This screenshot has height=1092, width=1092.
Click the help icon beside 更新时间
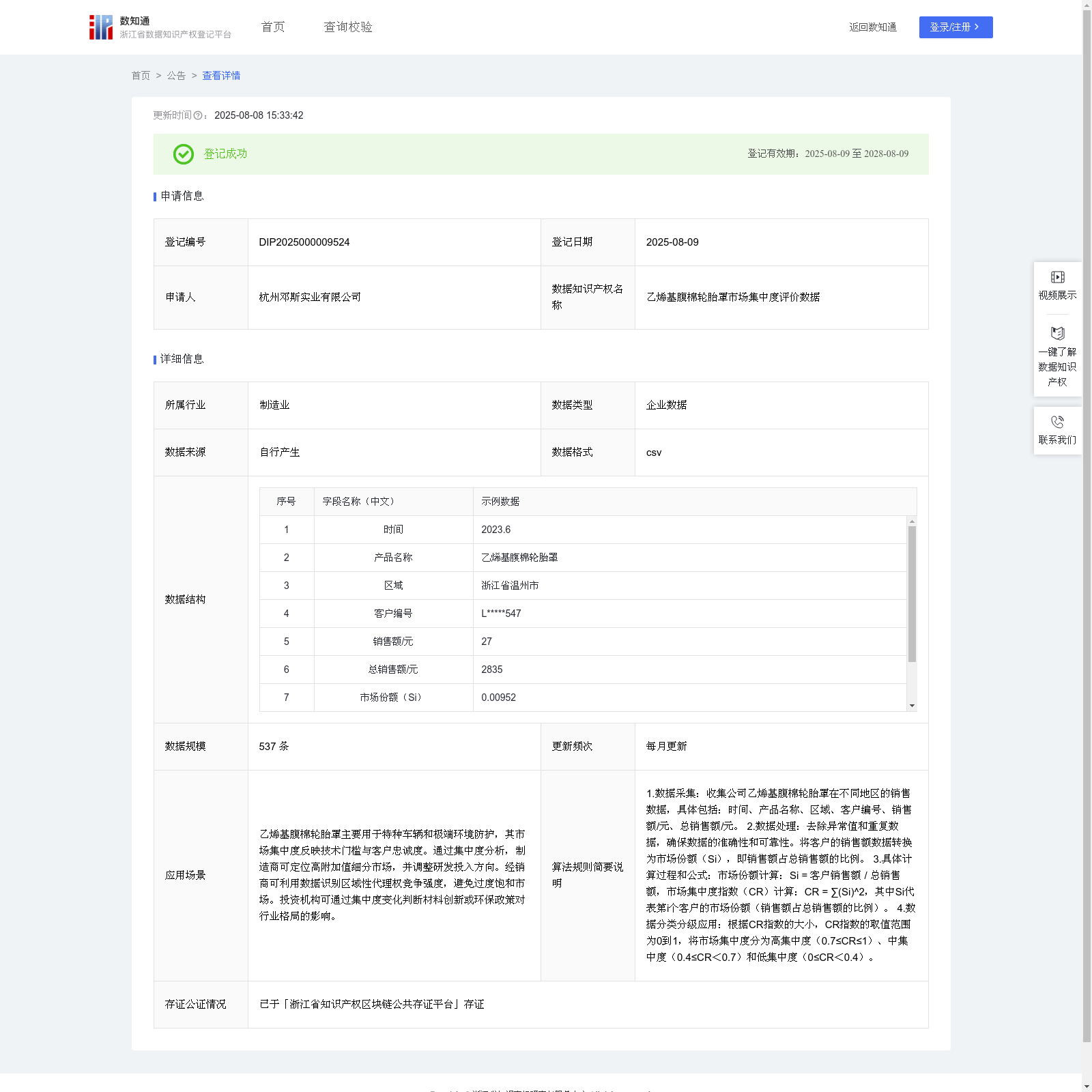click(198, 116)
